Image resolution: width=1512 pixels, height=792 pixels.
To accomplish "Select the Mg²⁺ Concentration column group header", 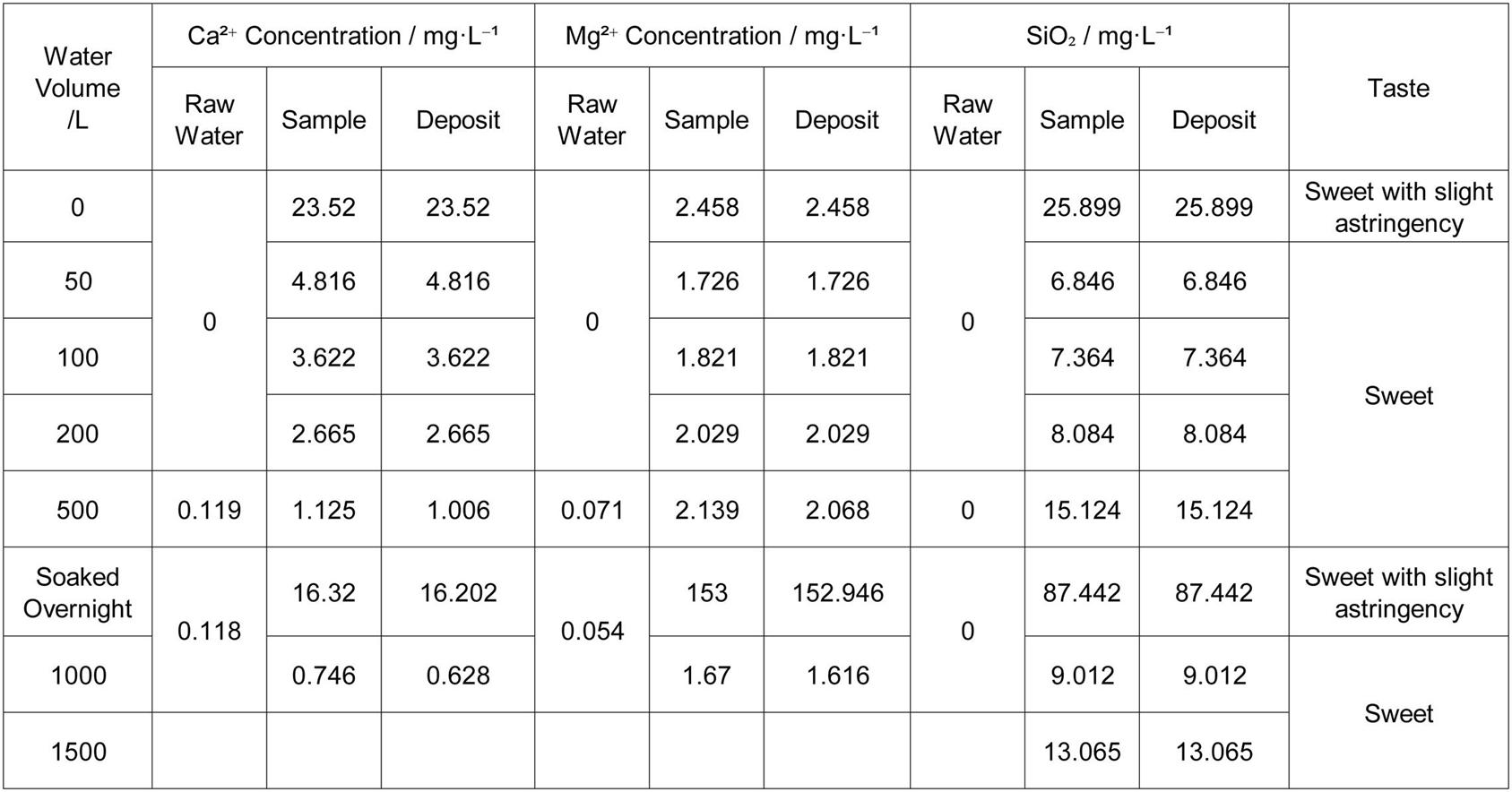I will (721, 36).
